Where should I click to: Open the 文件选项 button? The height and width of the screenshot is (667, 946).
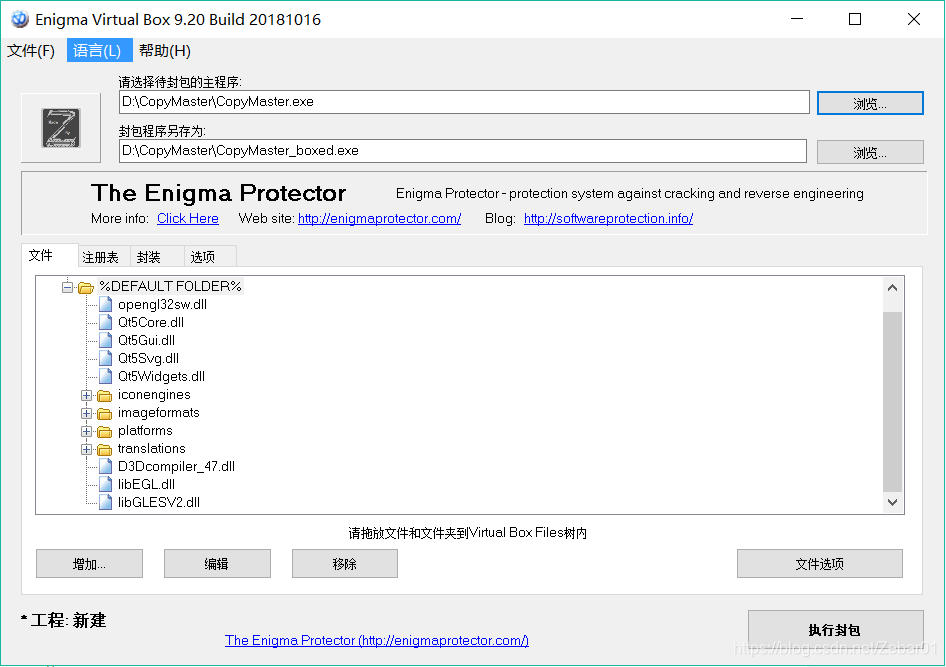point(819,564)
